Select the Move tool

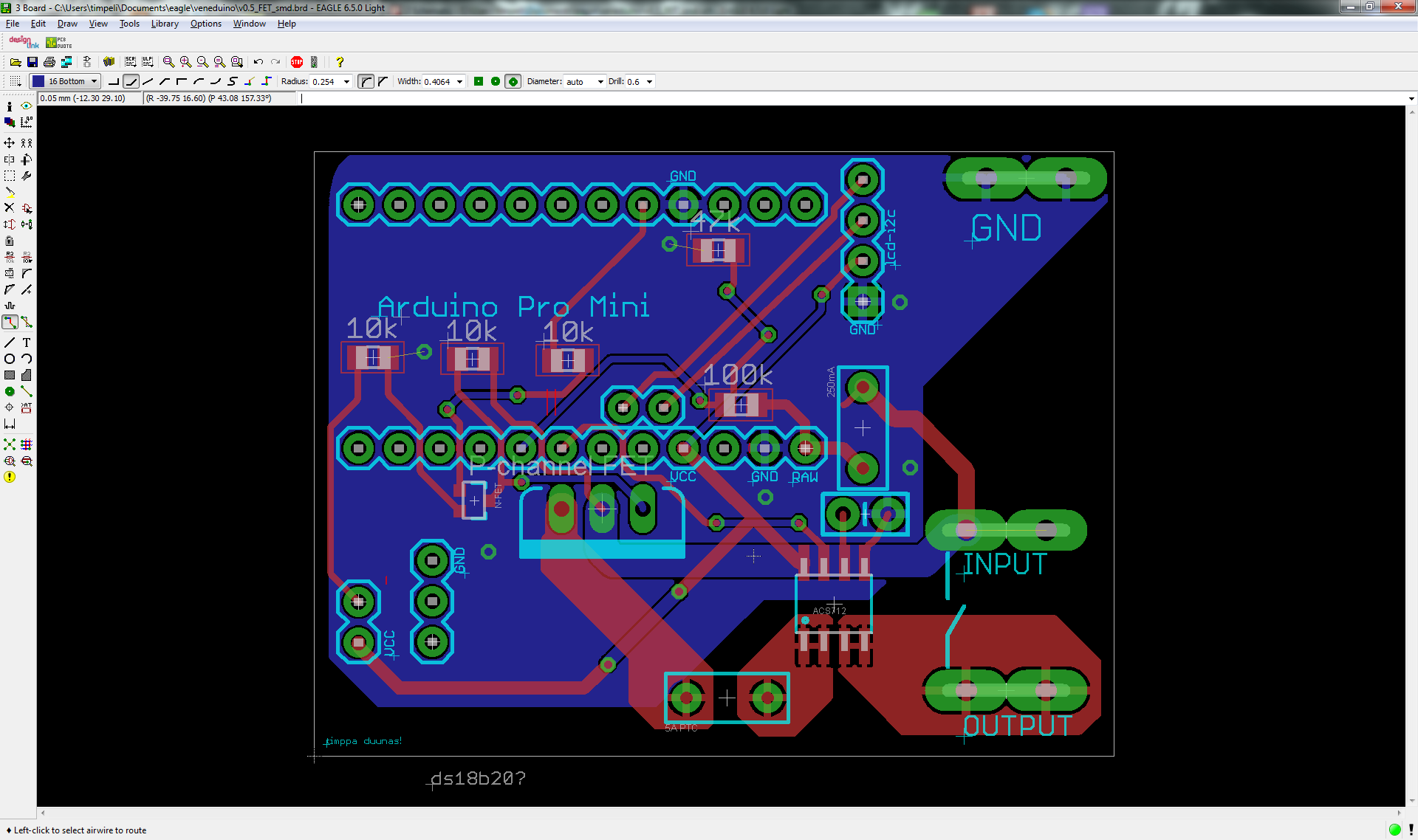point(10,142)
